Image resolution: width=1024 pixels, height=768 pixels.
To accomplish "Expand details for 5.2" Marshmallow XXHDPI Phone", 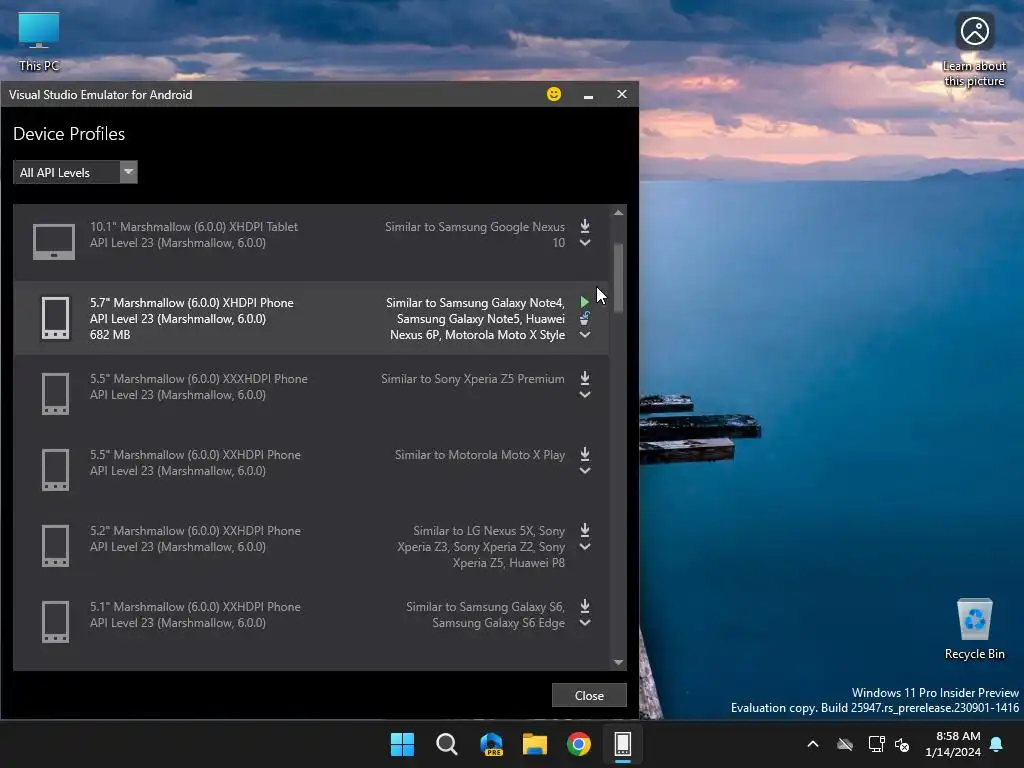I will coord(585,547).
